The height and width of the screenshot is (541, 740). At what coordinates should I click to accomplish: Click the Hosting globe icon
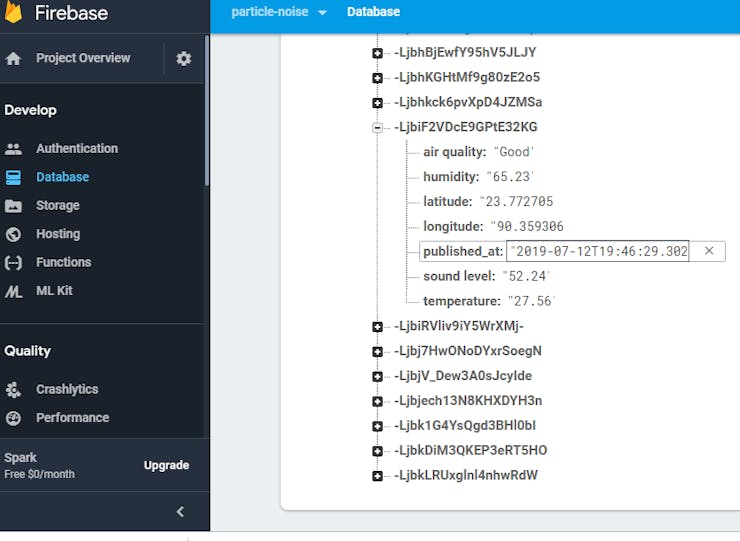click(x=13, y=234)
